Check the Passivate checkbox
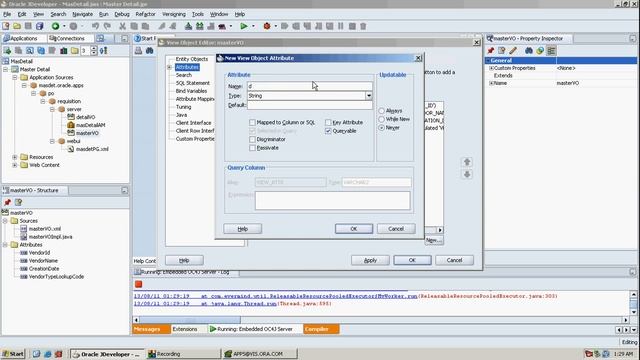The image size is (640, 360). 252,148
